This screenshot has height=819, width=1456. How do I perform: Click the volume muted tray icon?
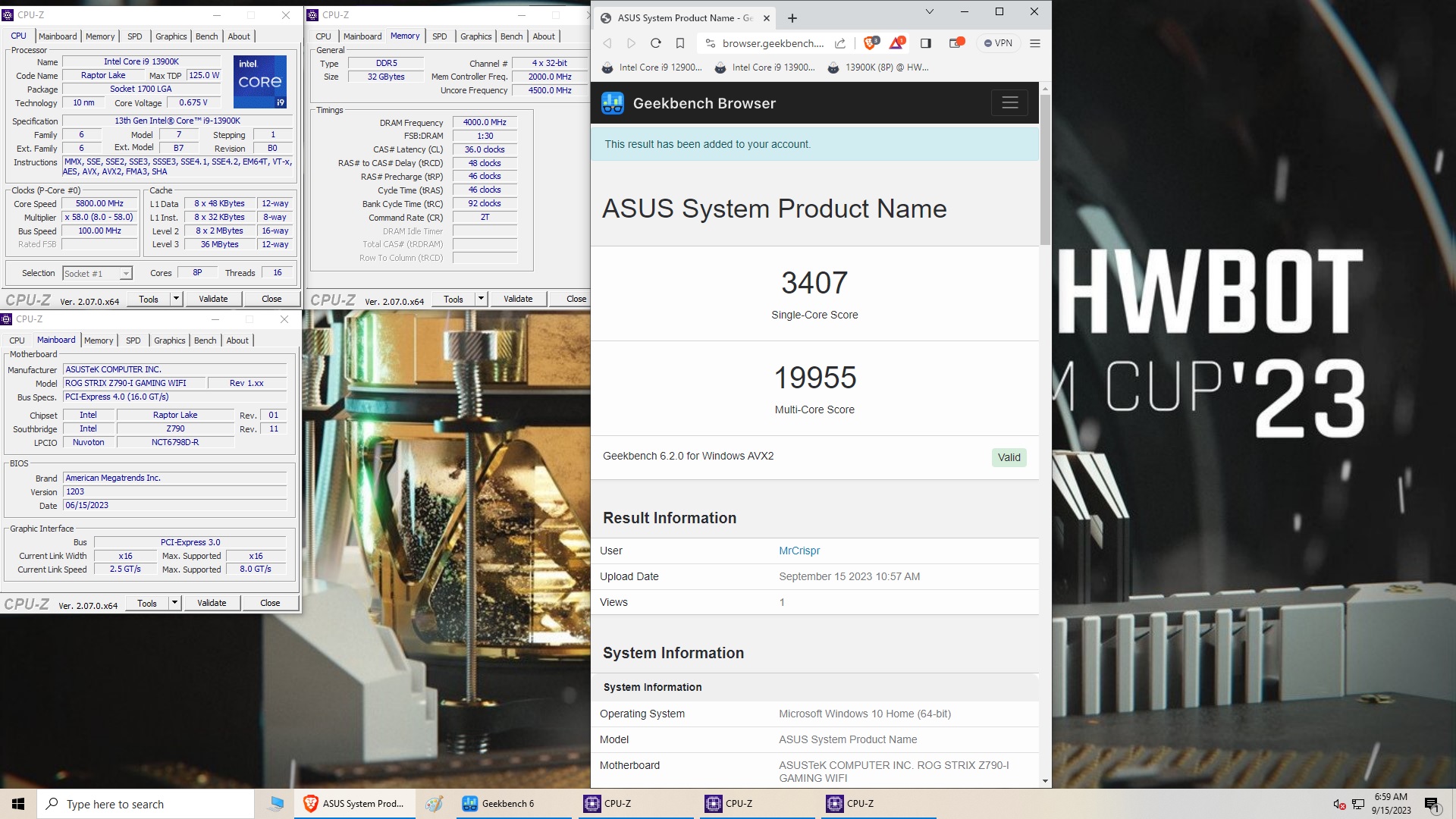[1339, 804]
